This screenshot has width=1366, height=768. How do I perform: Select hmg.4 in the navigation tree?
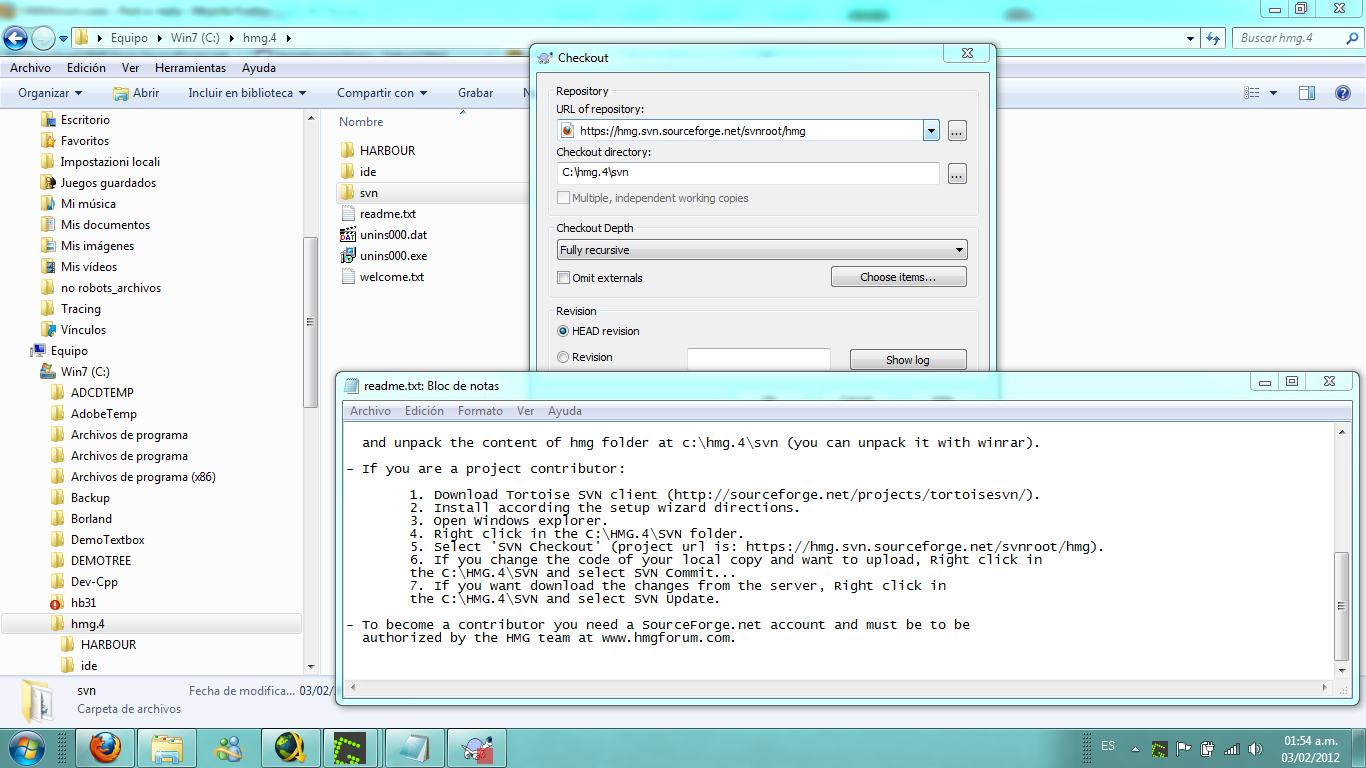[88, 624]
